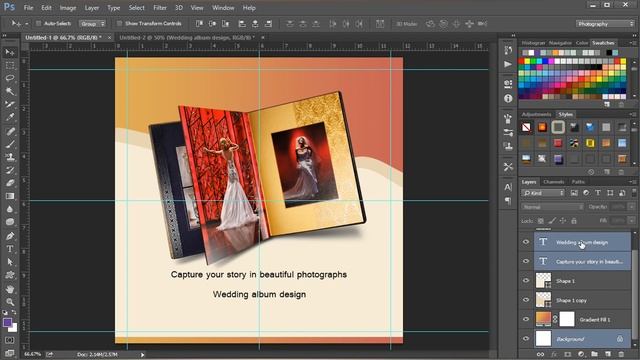Select the Horizontal Type tool
The width and height of the screenshot is (640, 360).
[x=10, y=249]
